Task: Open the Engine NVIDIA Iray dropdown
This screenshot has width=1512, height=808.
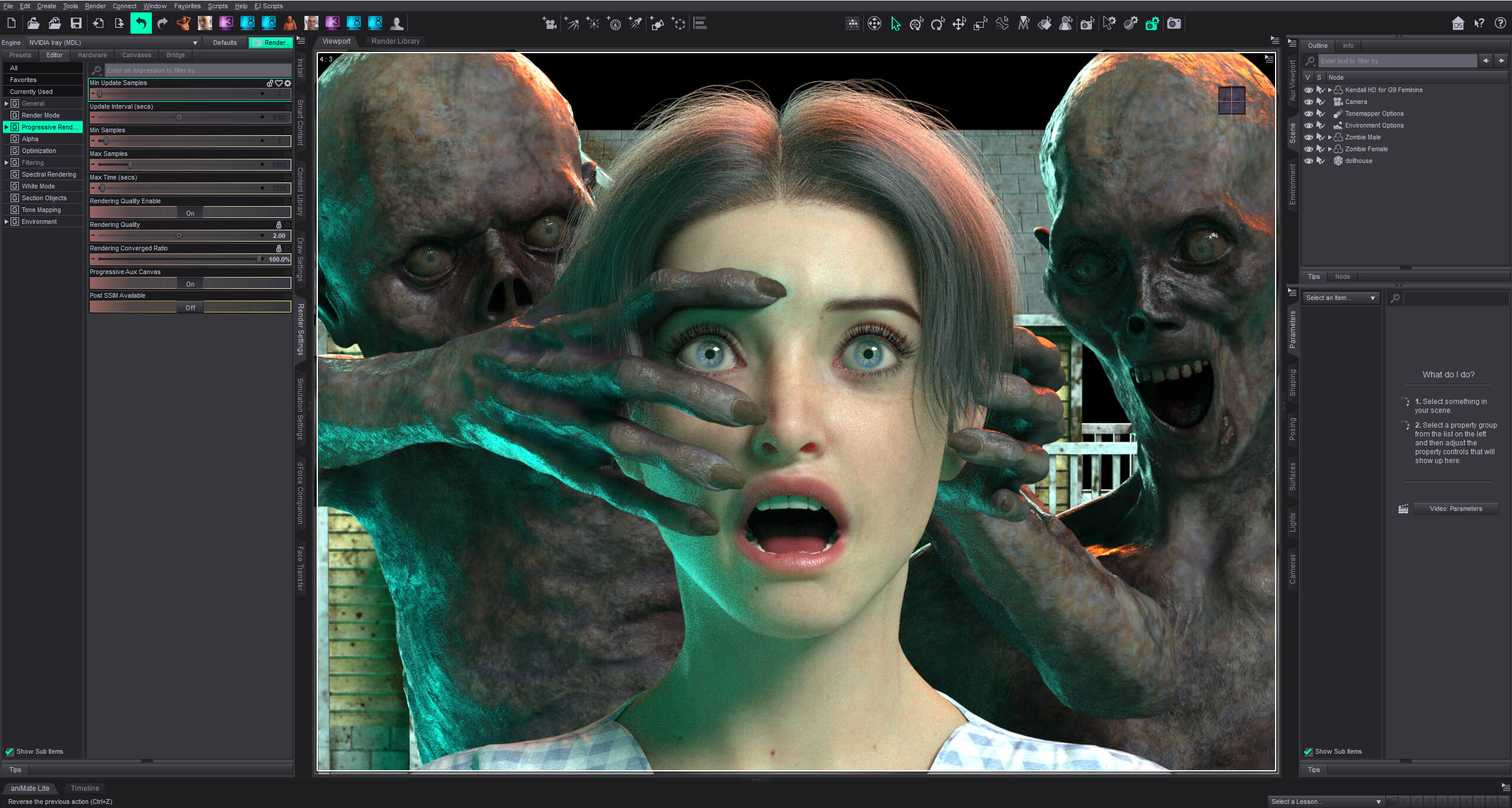Action: 113,43
